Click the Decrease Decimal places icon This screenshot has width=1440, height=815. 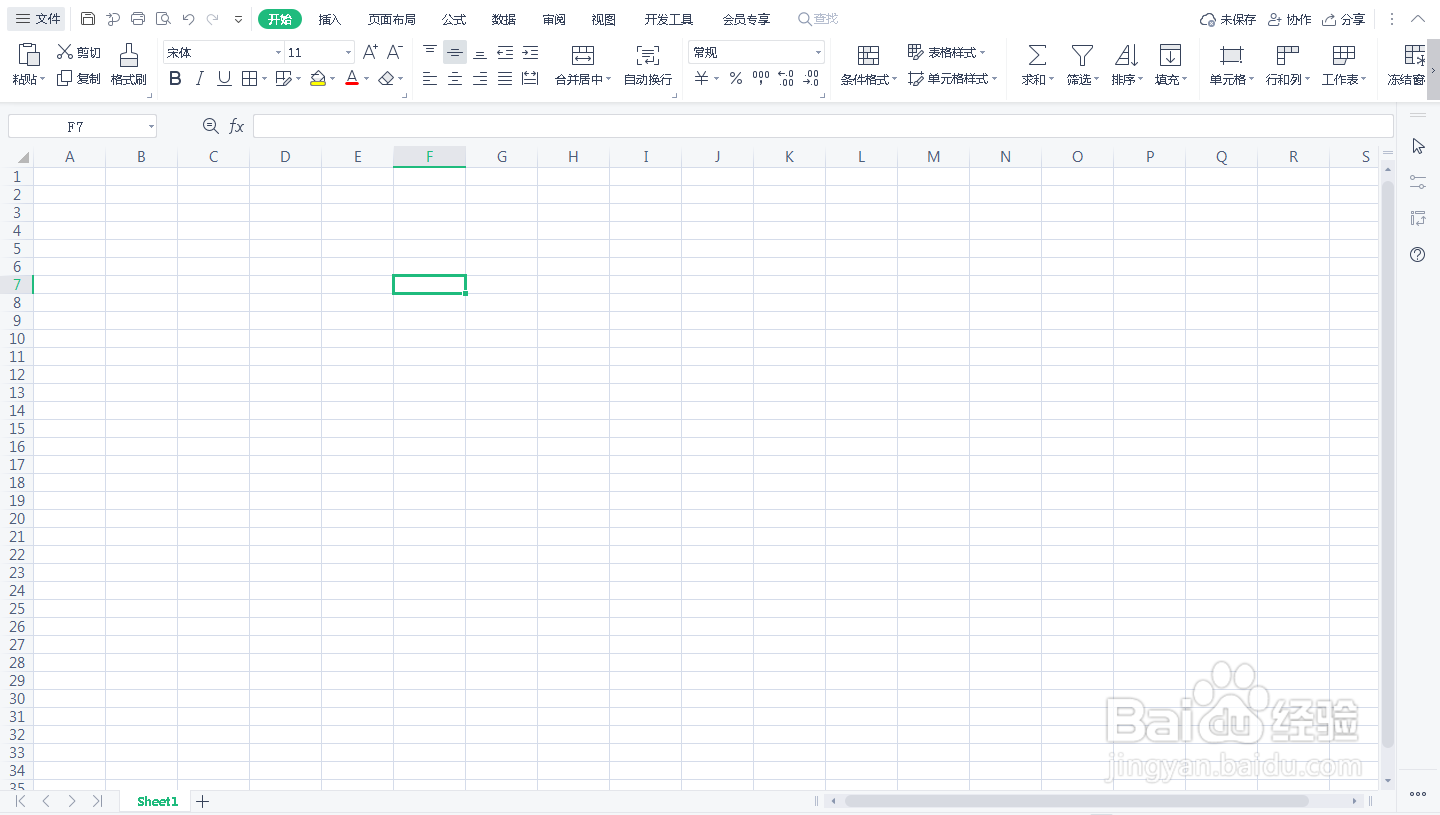[x=810, y=78]
